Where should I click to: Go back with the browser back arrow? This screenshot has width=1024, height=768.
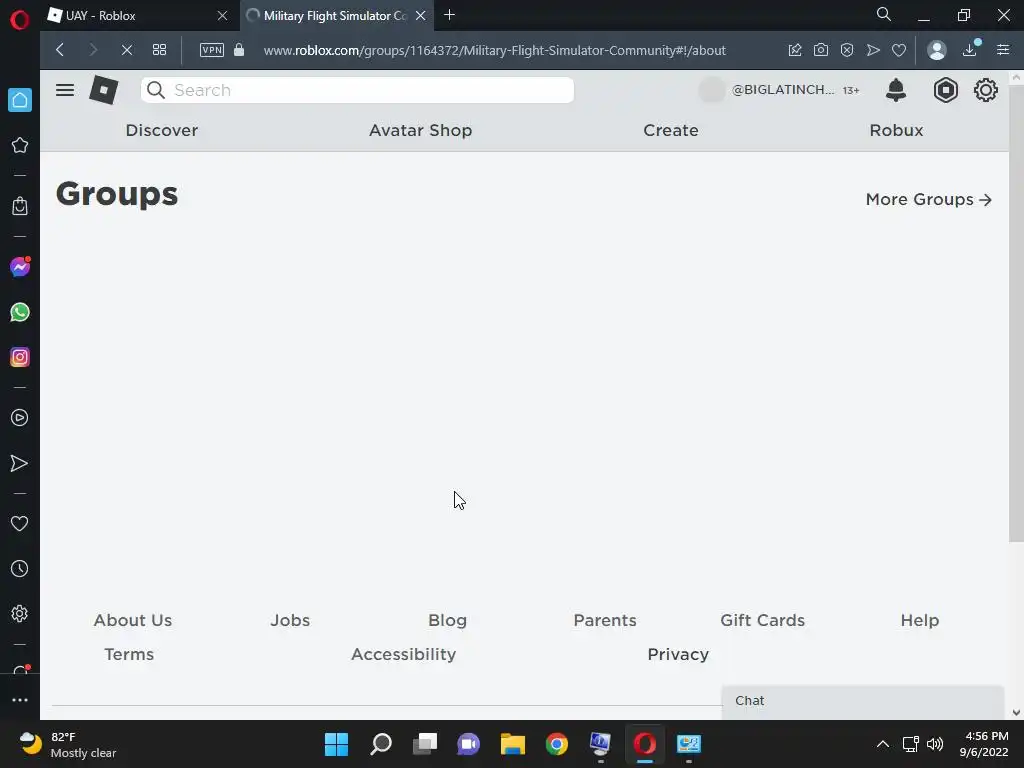[60, 50]
